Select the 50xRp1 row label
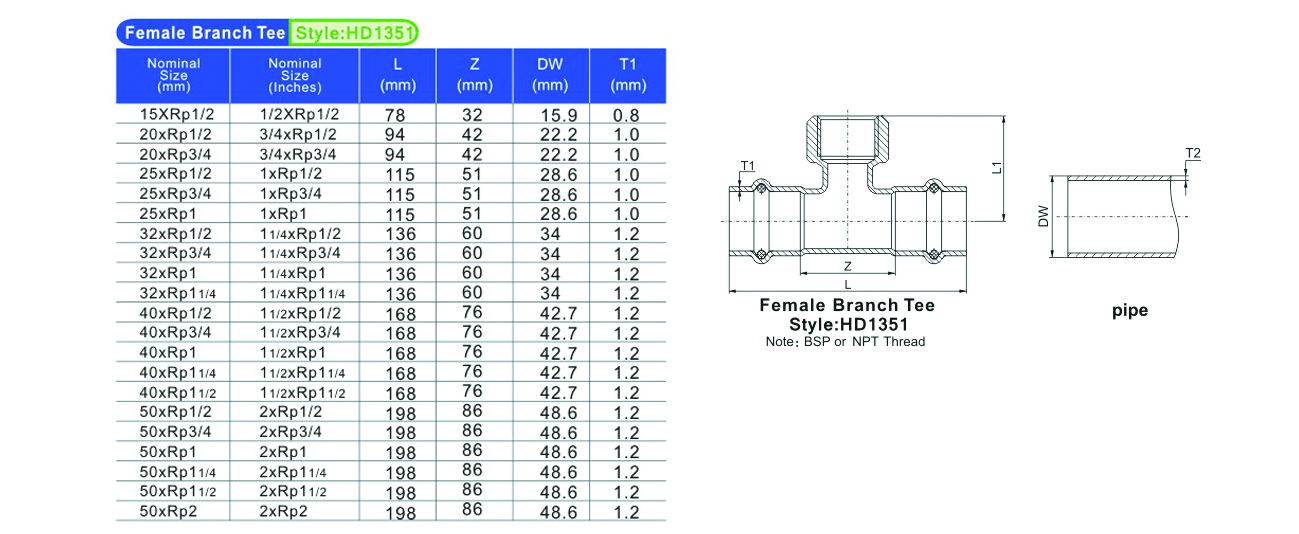Image resolution: width=1299 pixels, height=534 pixels. 169,452
